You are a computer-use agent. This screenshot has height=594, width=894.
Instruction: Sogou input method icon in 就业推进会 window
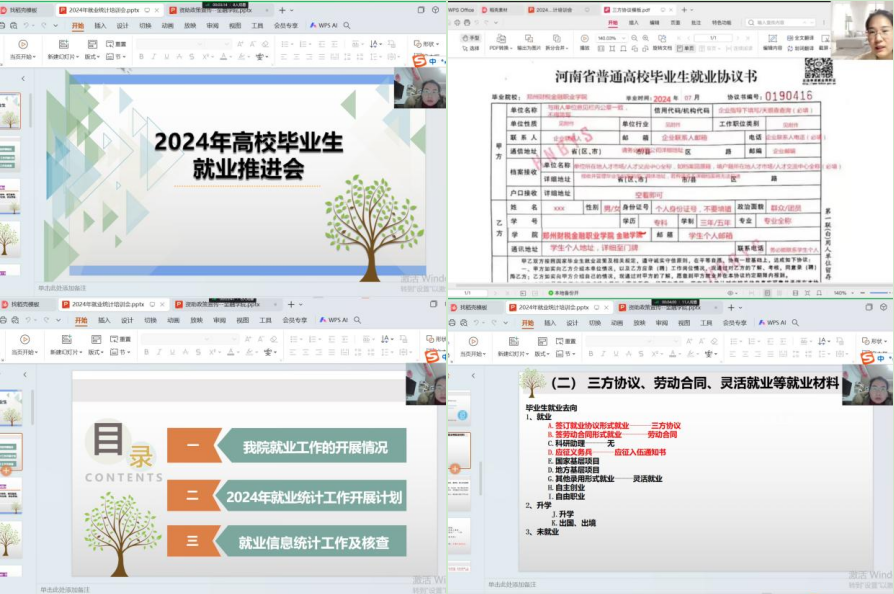(420, 61)
